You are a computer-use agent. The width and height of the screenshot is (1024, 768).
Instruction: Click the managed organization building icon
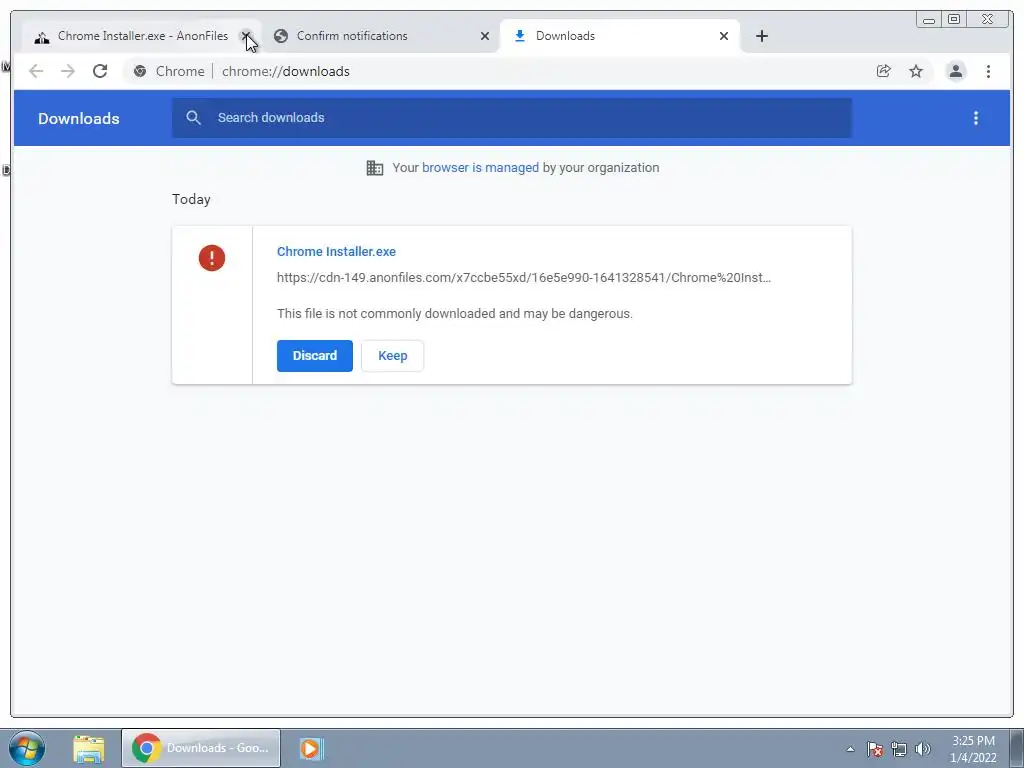tap(375, 168)
